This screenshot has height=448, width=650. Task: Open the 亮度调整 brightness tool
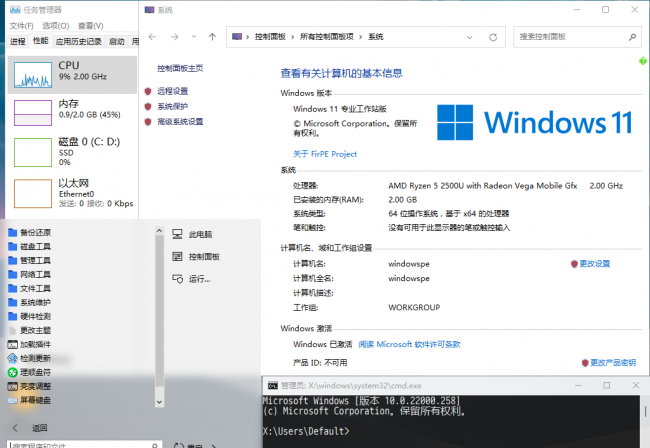(29, 386)
